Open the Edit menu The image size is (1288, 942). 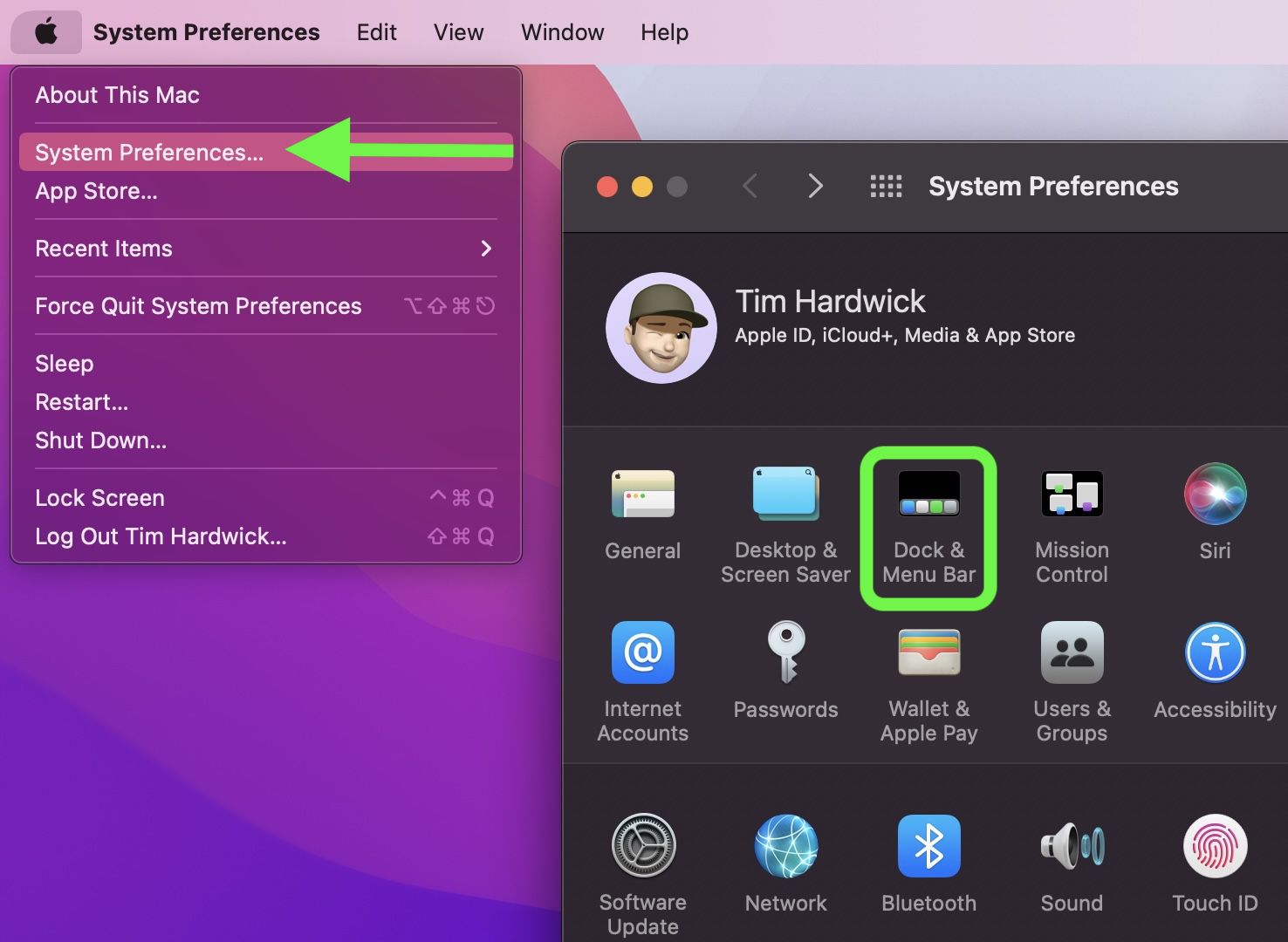pyautogui.click(x=377, y=32)
